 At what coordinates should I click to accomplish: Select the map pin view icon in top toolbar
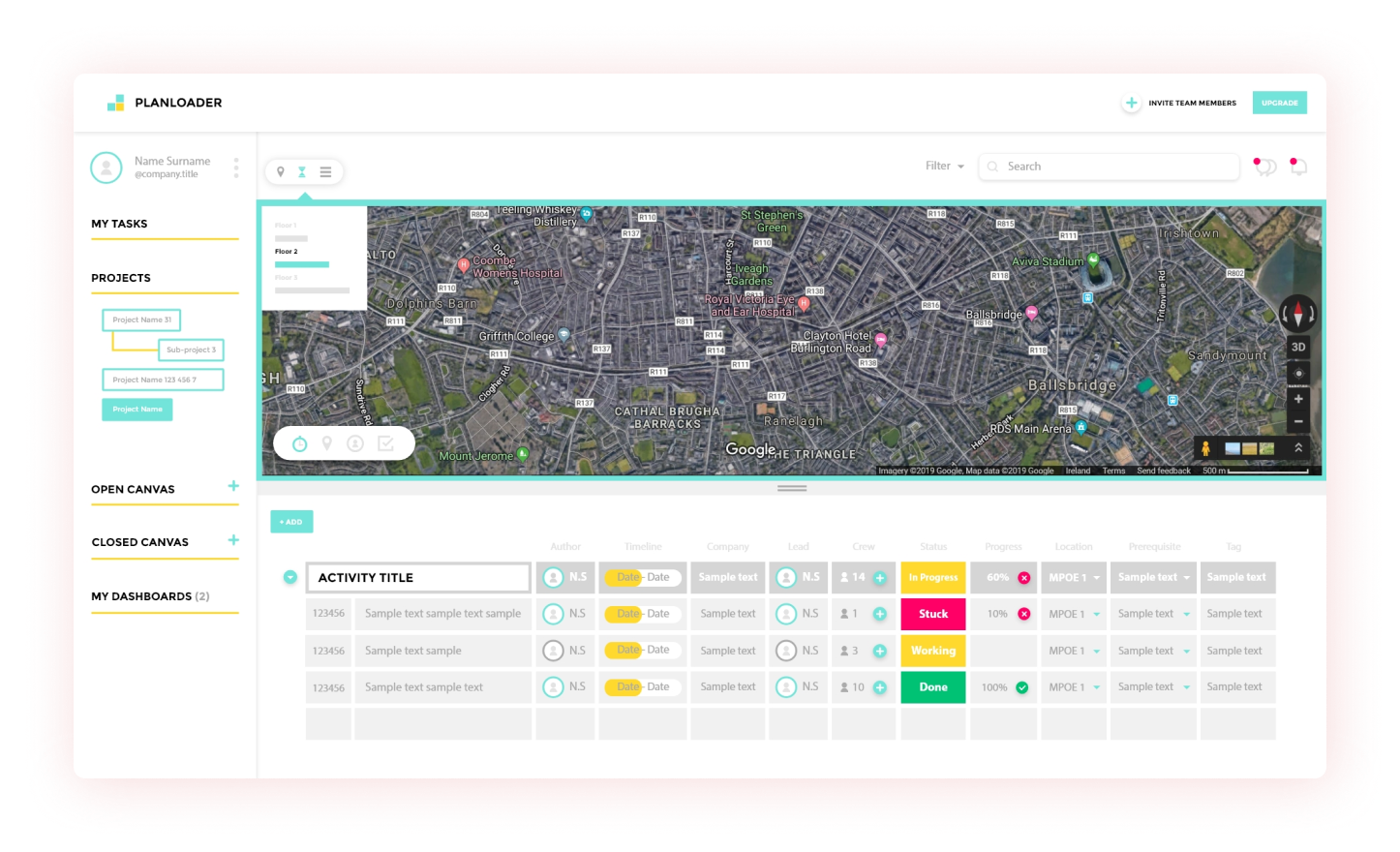281,171
